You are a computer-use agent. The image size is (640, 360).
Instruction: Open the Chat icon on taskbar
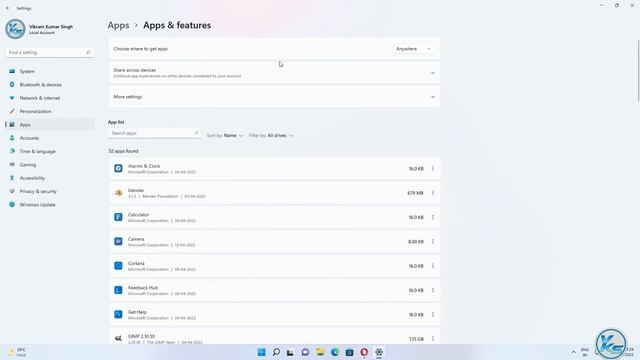(305, 352)
